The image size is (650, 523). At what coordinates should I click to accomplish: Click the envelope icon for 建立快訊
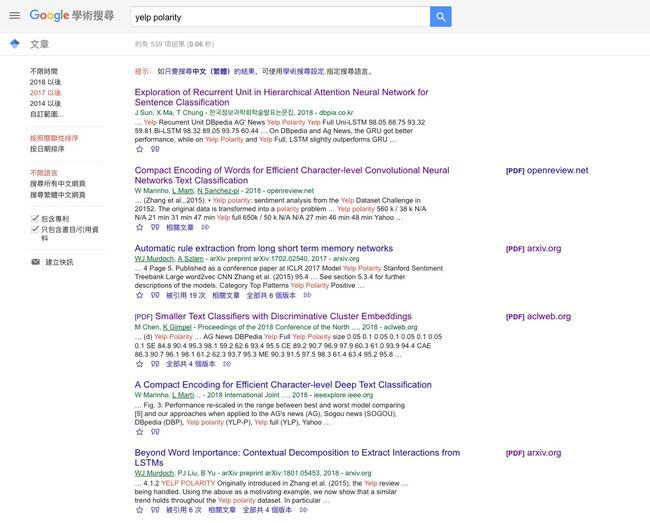pyautogui.click(x=36, y=262)
